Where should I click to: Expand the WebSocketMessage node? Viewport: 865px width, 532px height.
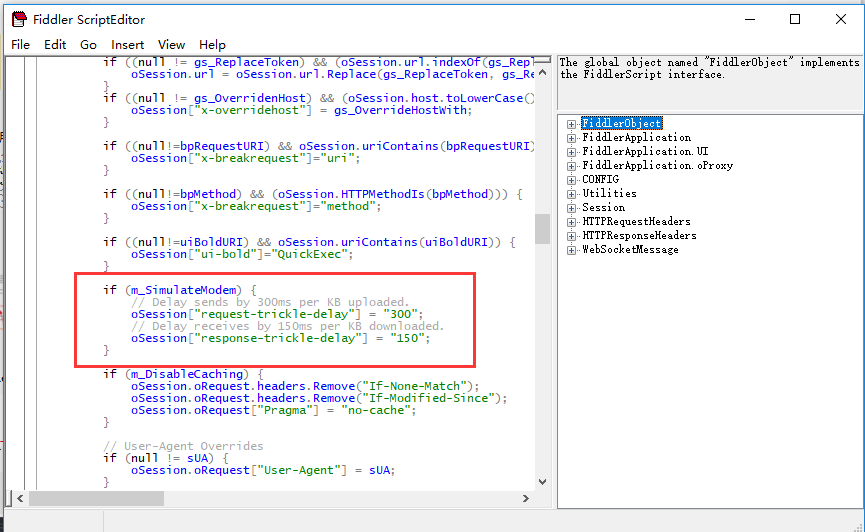click(x=572, y=250)
